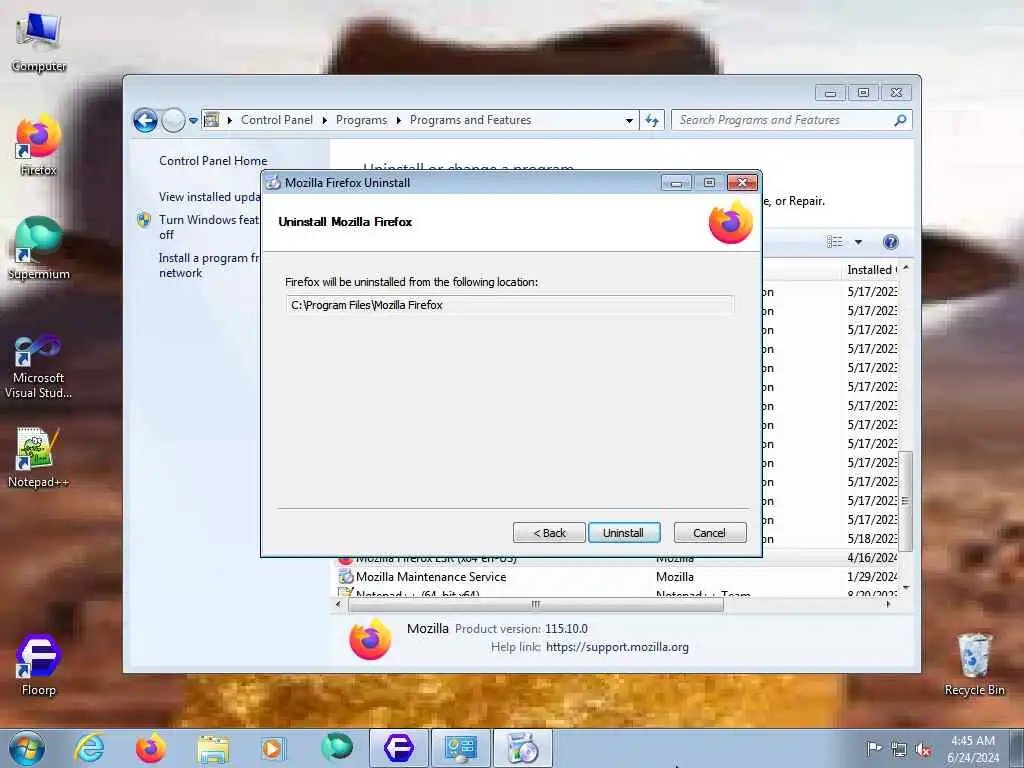Screen dimensions: 1024x768
Task: Go to the Programs breadcrumb
Action: click(x=361, y=120)
